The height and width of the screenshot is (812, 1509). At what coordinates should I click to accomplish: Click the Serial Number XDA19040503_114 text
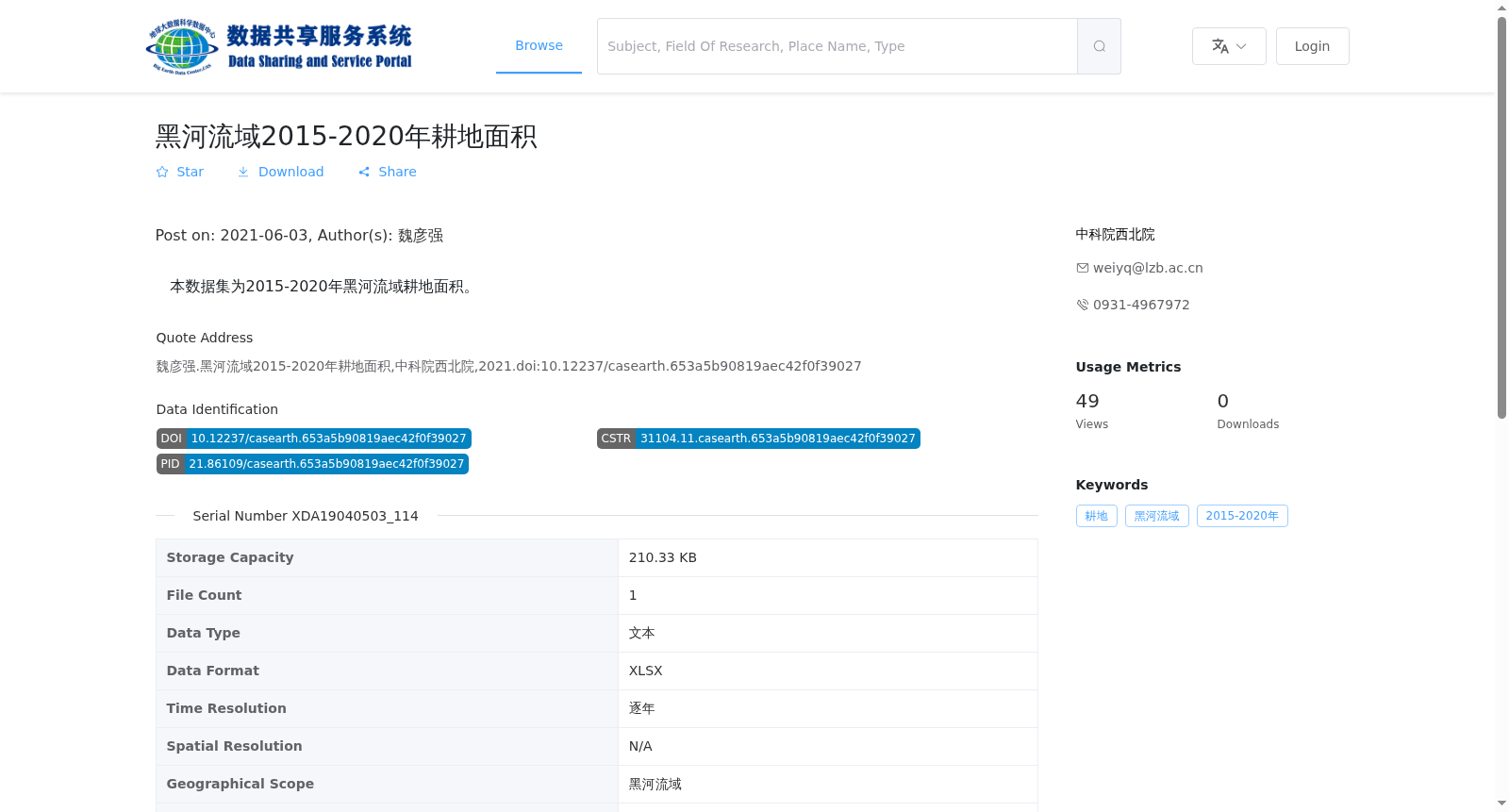pos(306,516)
